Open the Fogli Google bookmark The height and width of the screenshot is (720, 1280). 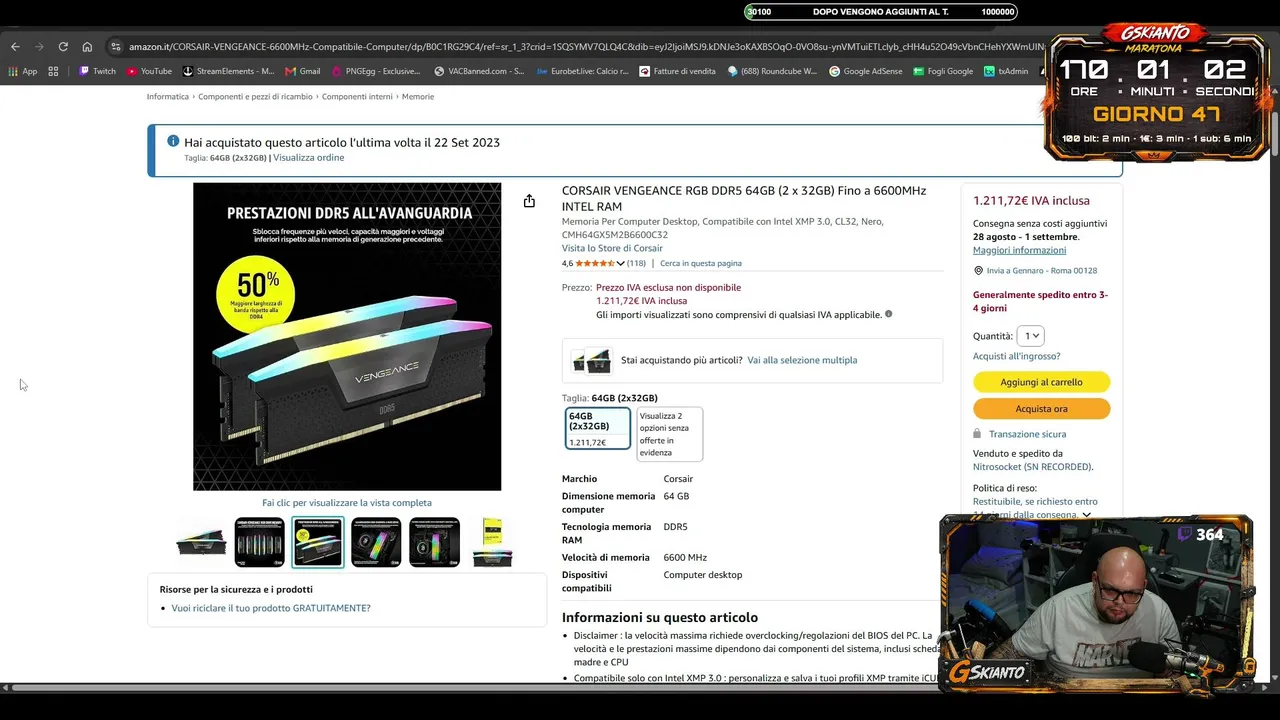(943, 71)
